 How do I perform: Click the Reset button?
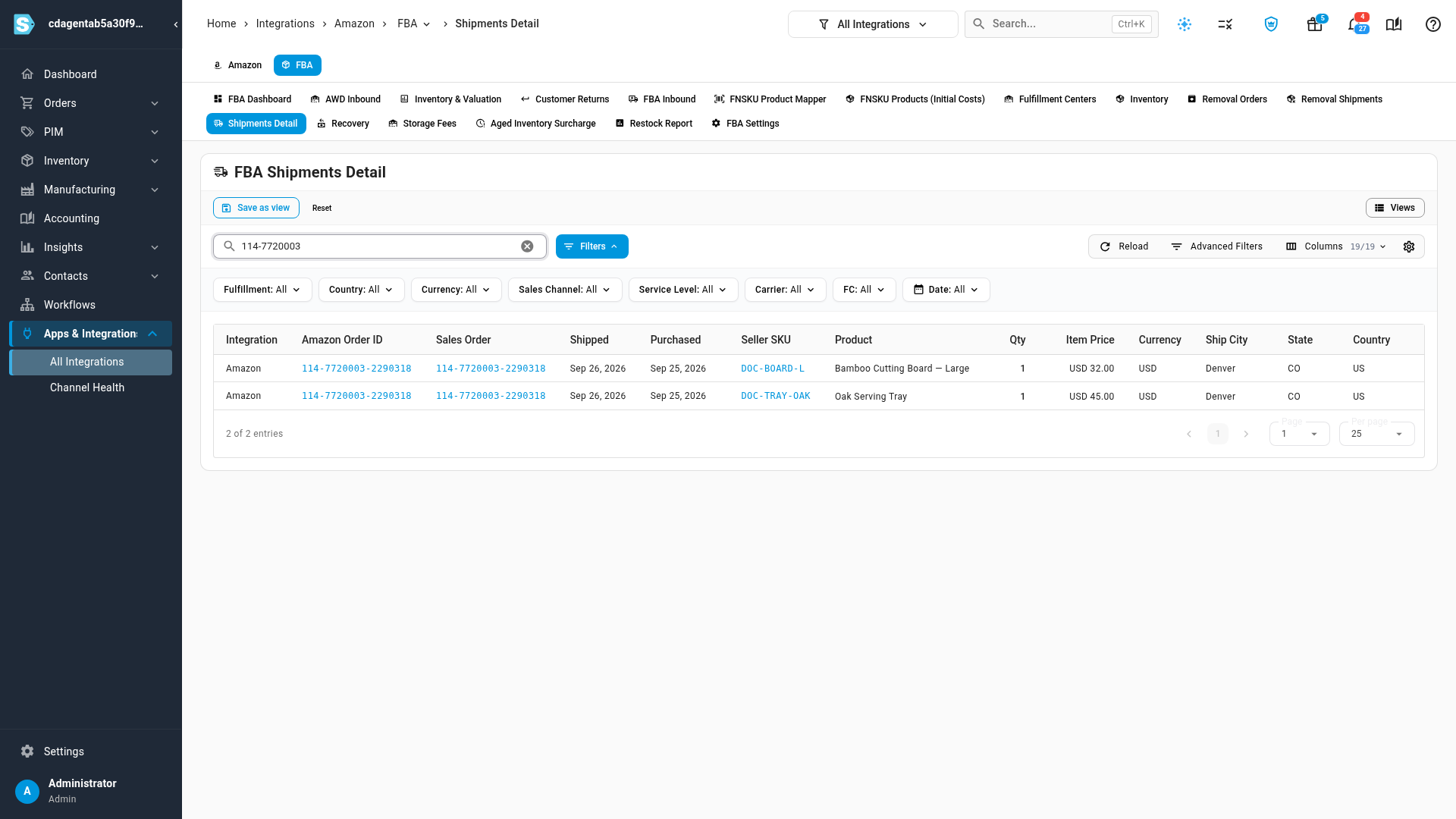(x=322, y=208)
